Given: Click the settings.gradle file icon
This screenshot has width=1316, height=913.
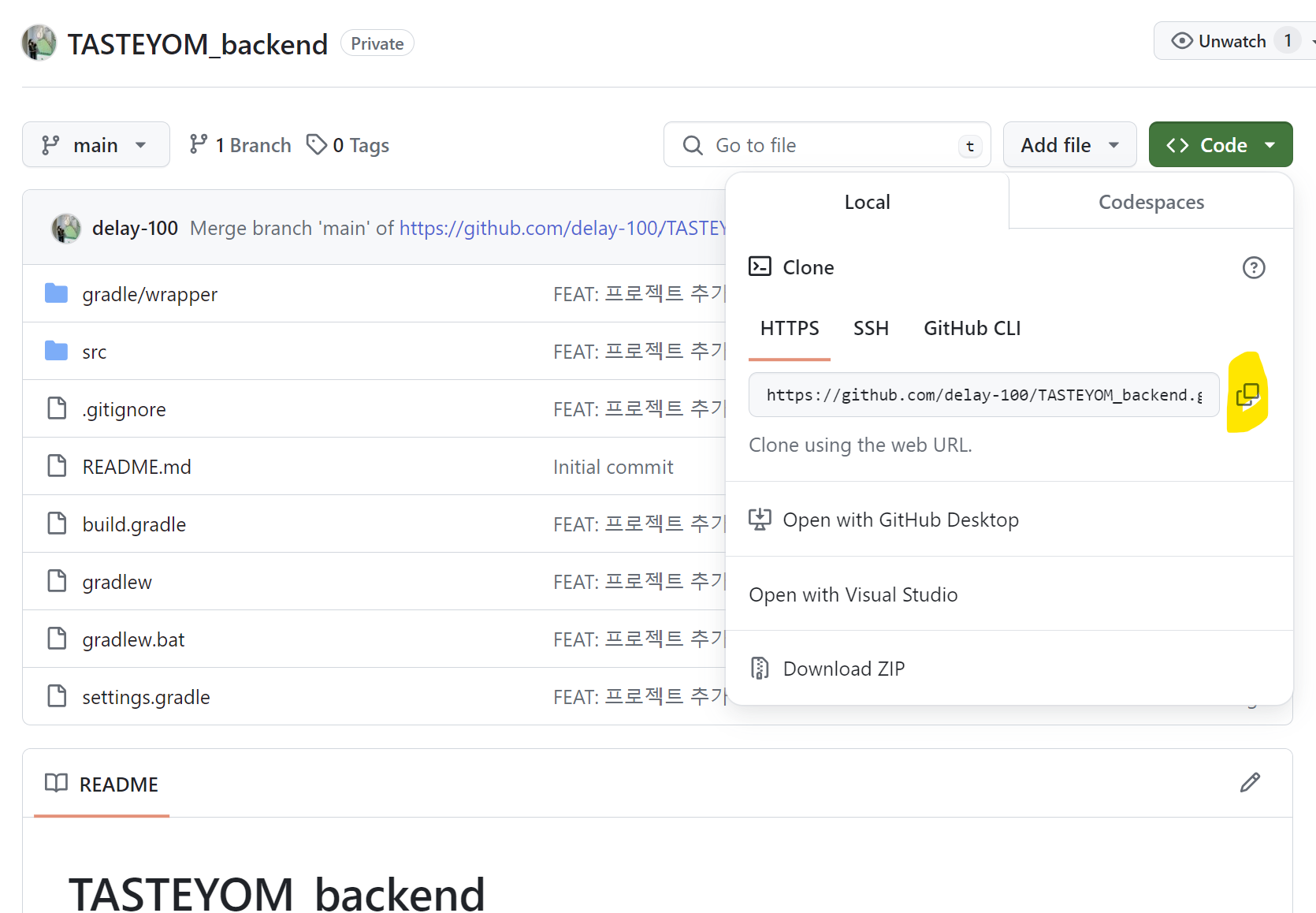Looking at the screenshot, I should pos(57,696).
